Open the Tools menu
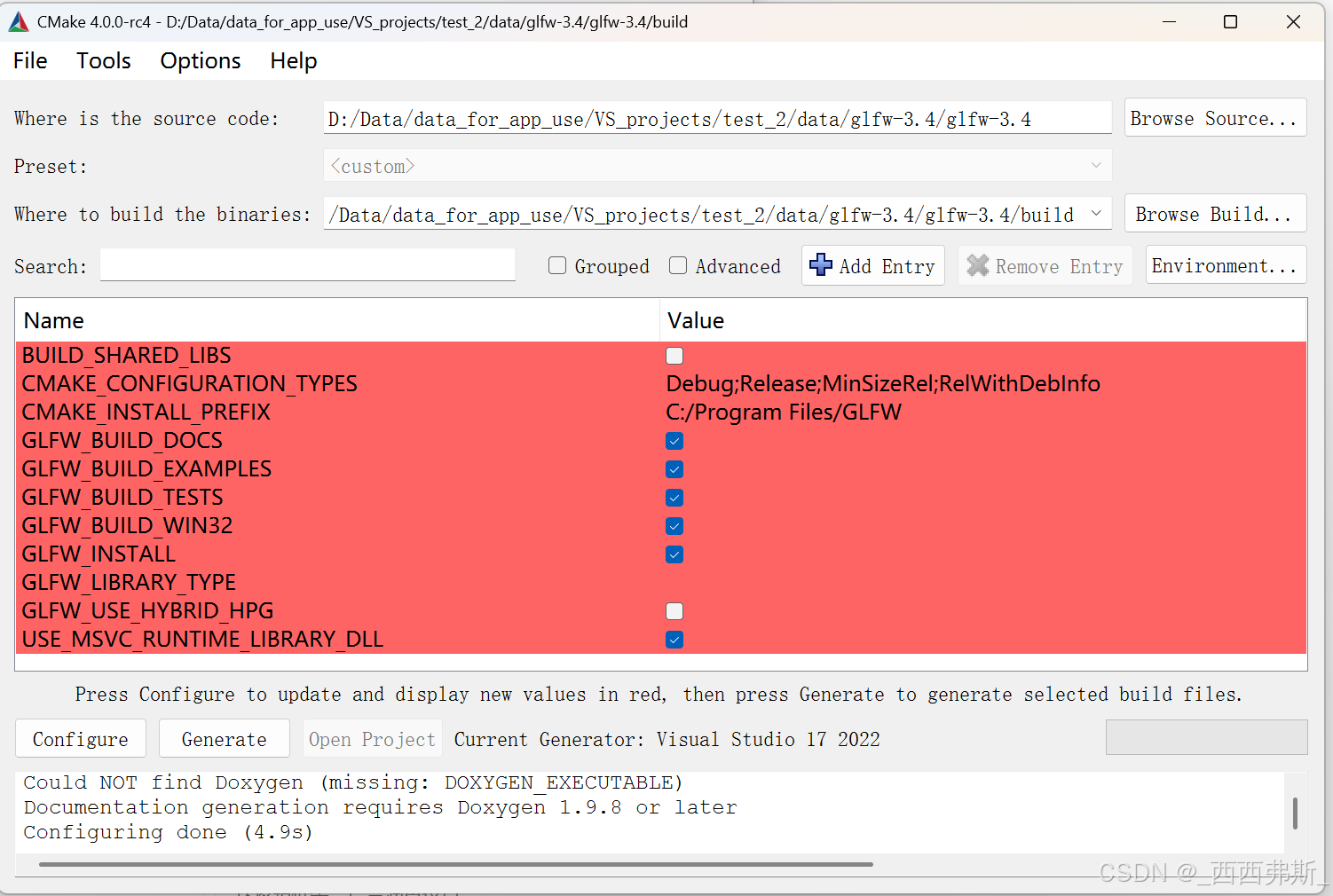 click(103, 61)
